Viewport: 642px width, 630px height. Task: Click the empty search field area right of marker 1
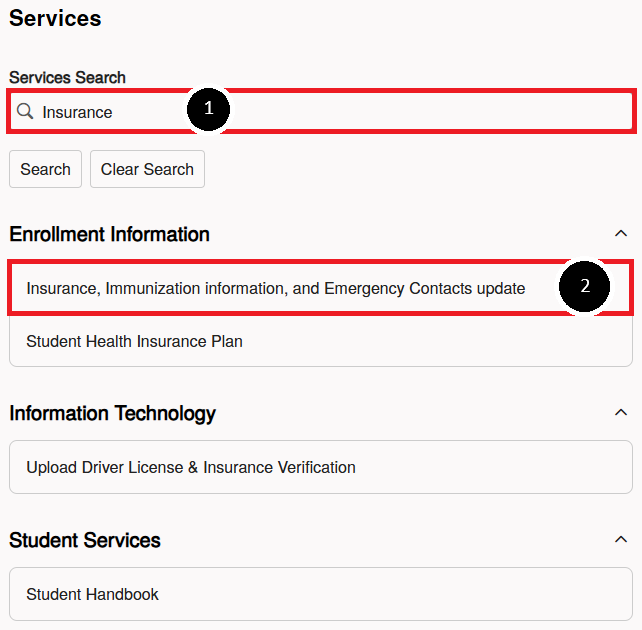pos(430,111)
